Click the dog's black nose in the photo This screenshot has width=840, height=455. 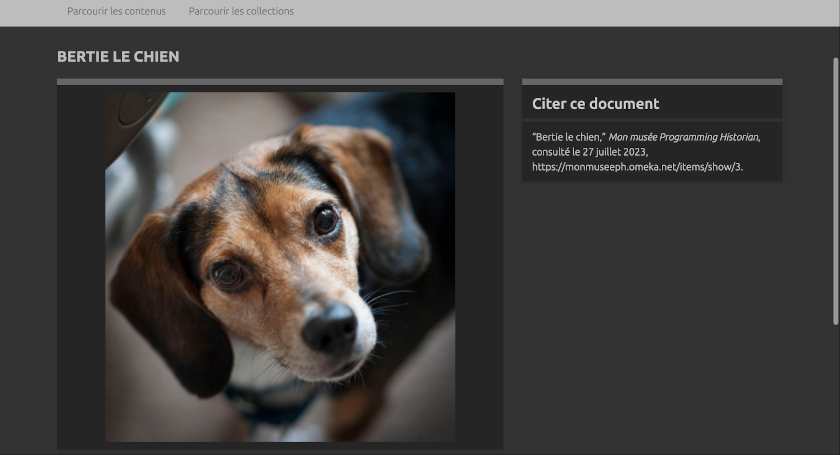pyautogui.click(x=329, y=328)
